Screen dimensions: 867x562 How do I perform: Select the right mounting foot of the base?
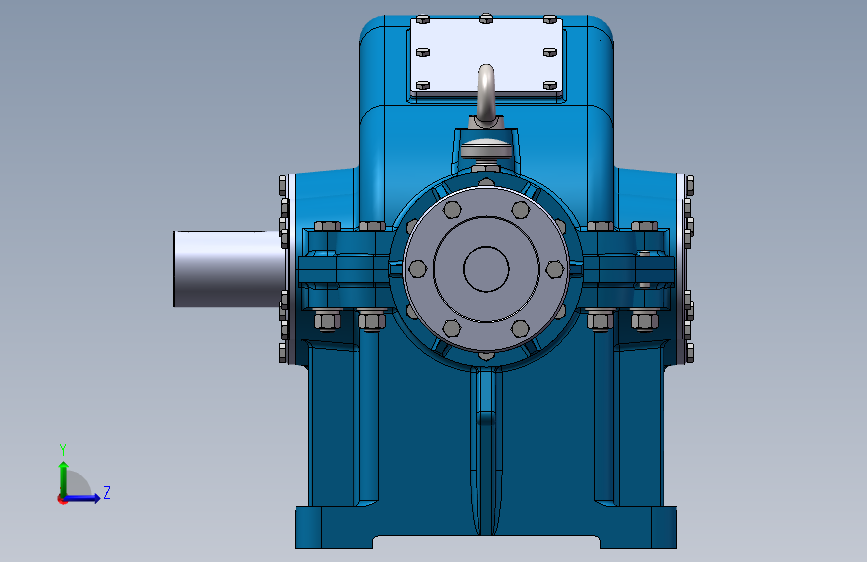638,527
